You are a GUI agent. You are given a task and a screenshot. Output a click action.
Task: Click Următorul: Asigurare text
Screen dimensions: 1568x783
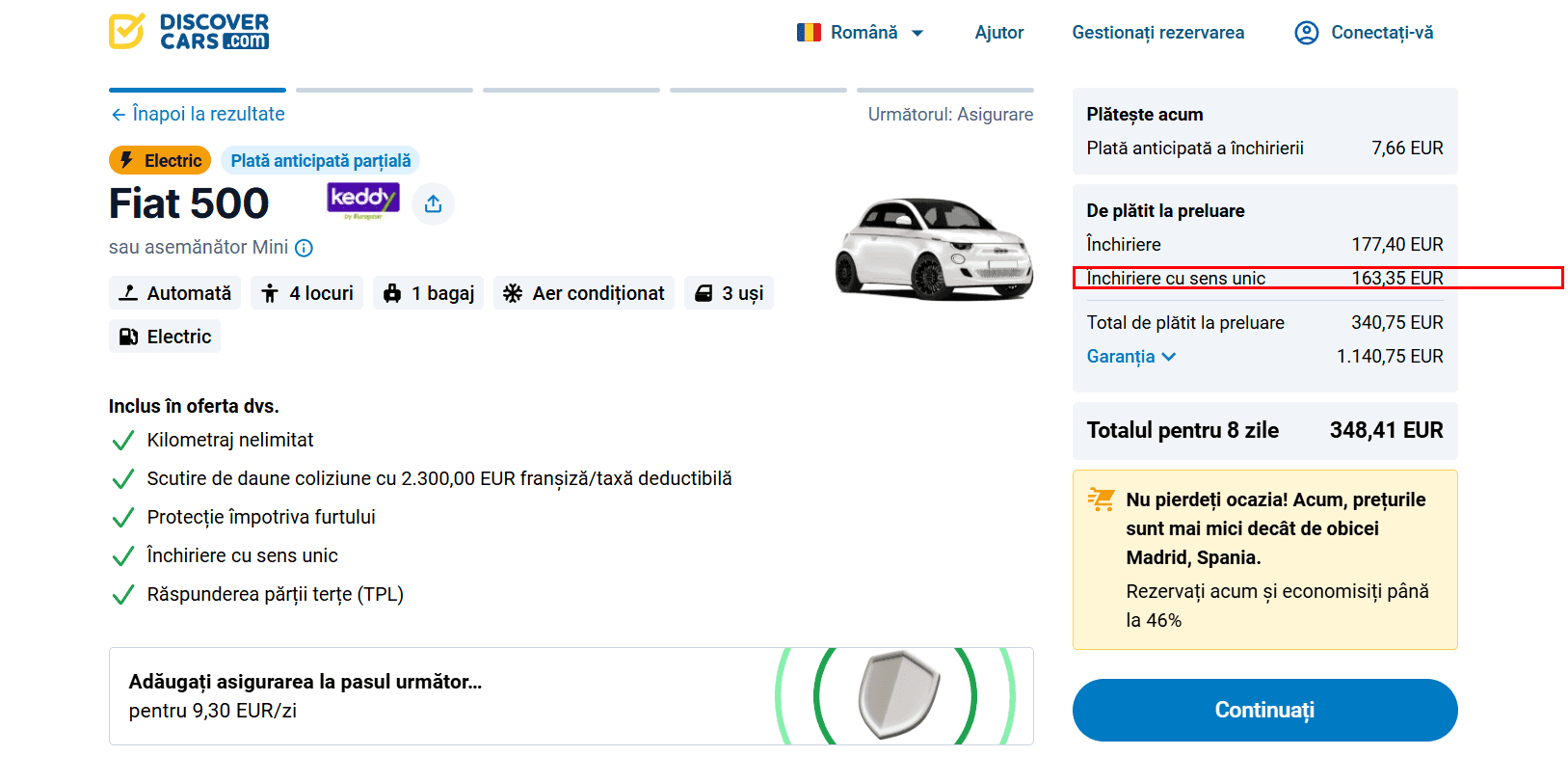point(950,114)
